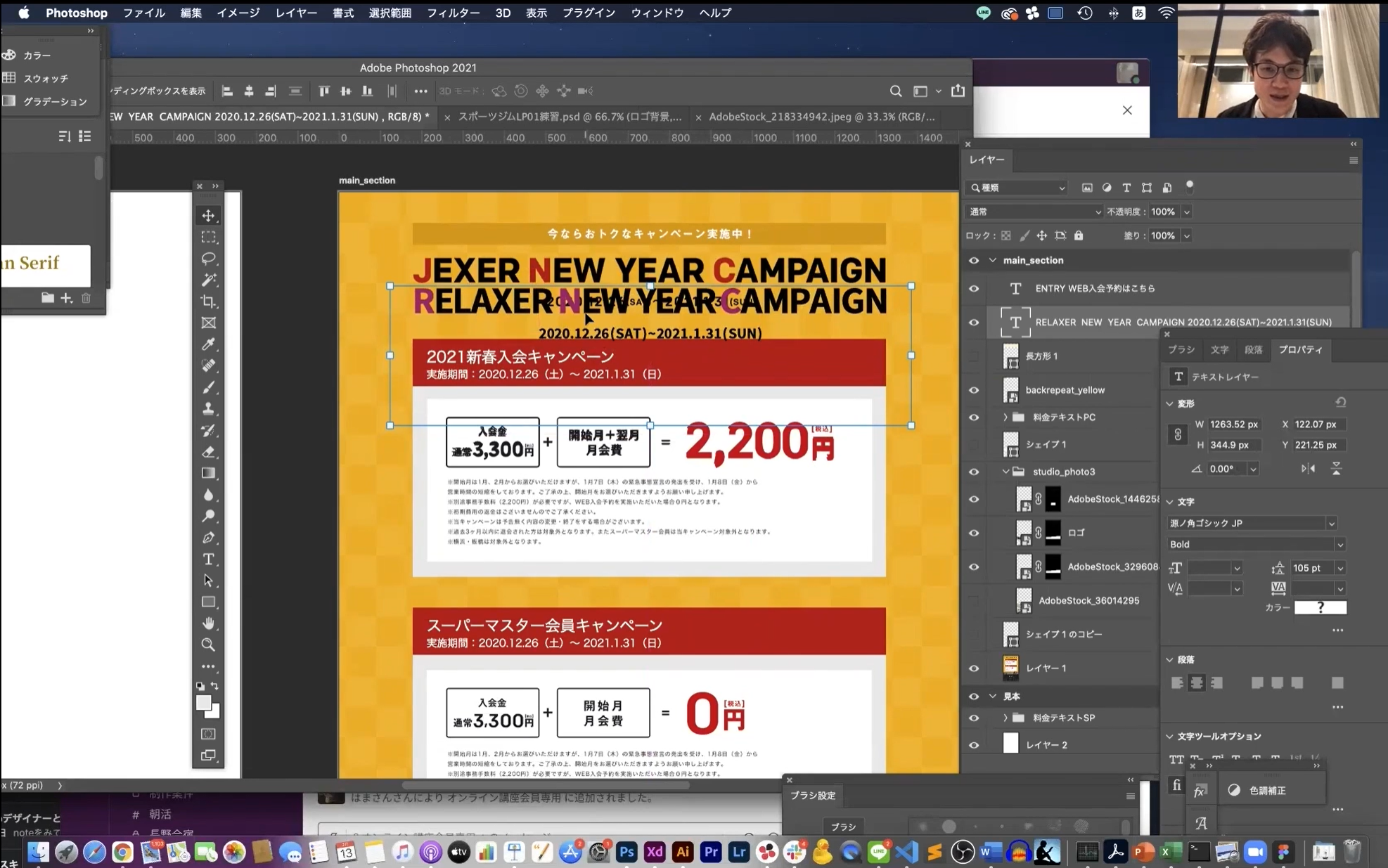Open the Bold font style dropdown
Screen dimensions: 1388x868
tap(1256, 544)
